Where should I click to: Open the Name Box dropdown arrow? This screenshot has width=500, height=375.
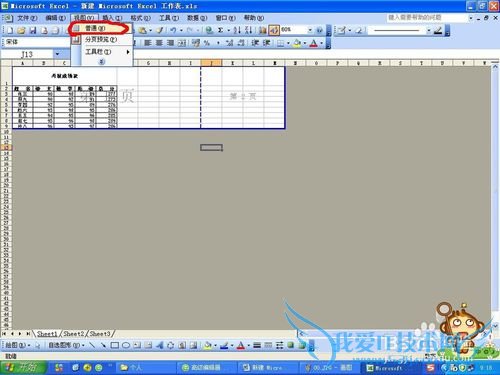point(57,54)
